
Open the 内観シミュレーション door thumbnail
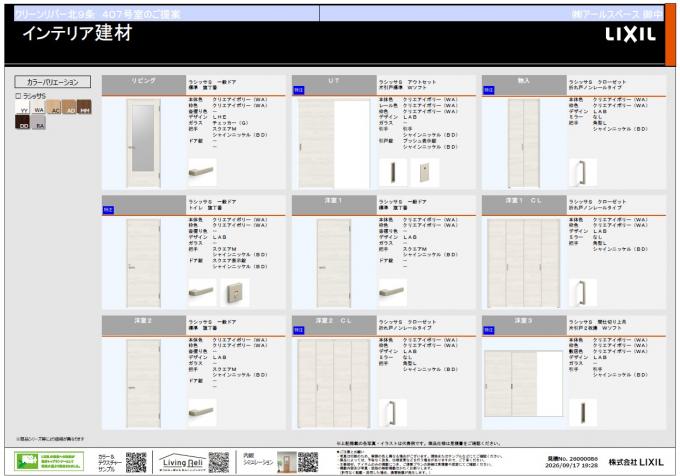(286, 462)
